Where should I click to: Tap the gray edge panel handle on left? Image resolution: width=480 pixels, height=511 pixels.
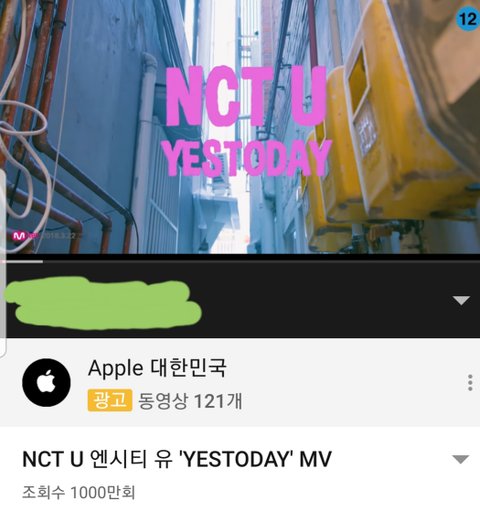pos(3,263)
